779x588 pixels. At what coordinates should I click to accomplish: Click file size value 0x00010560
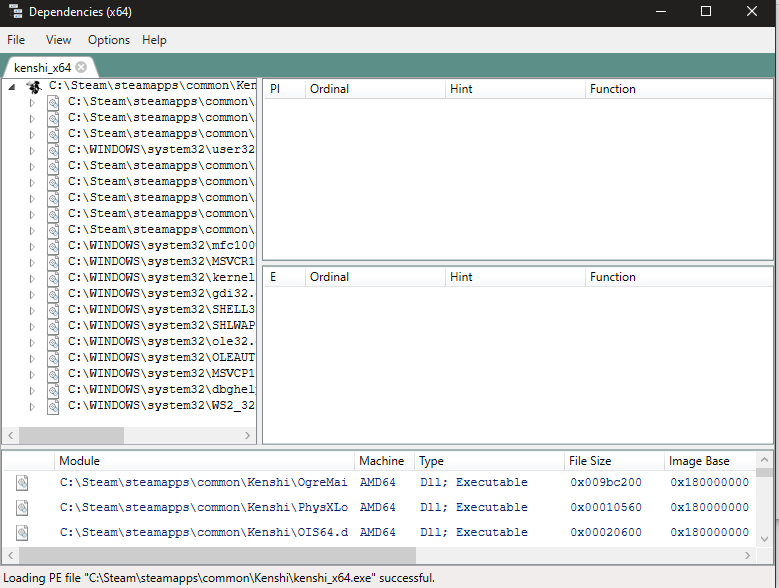(606, 507)
